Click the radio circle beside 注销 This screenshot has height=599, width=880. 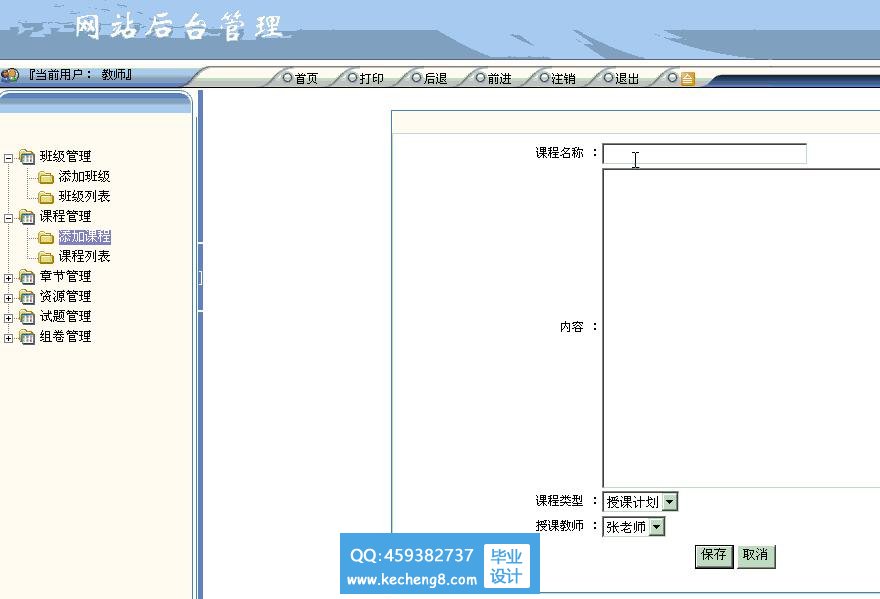(544, 77)
